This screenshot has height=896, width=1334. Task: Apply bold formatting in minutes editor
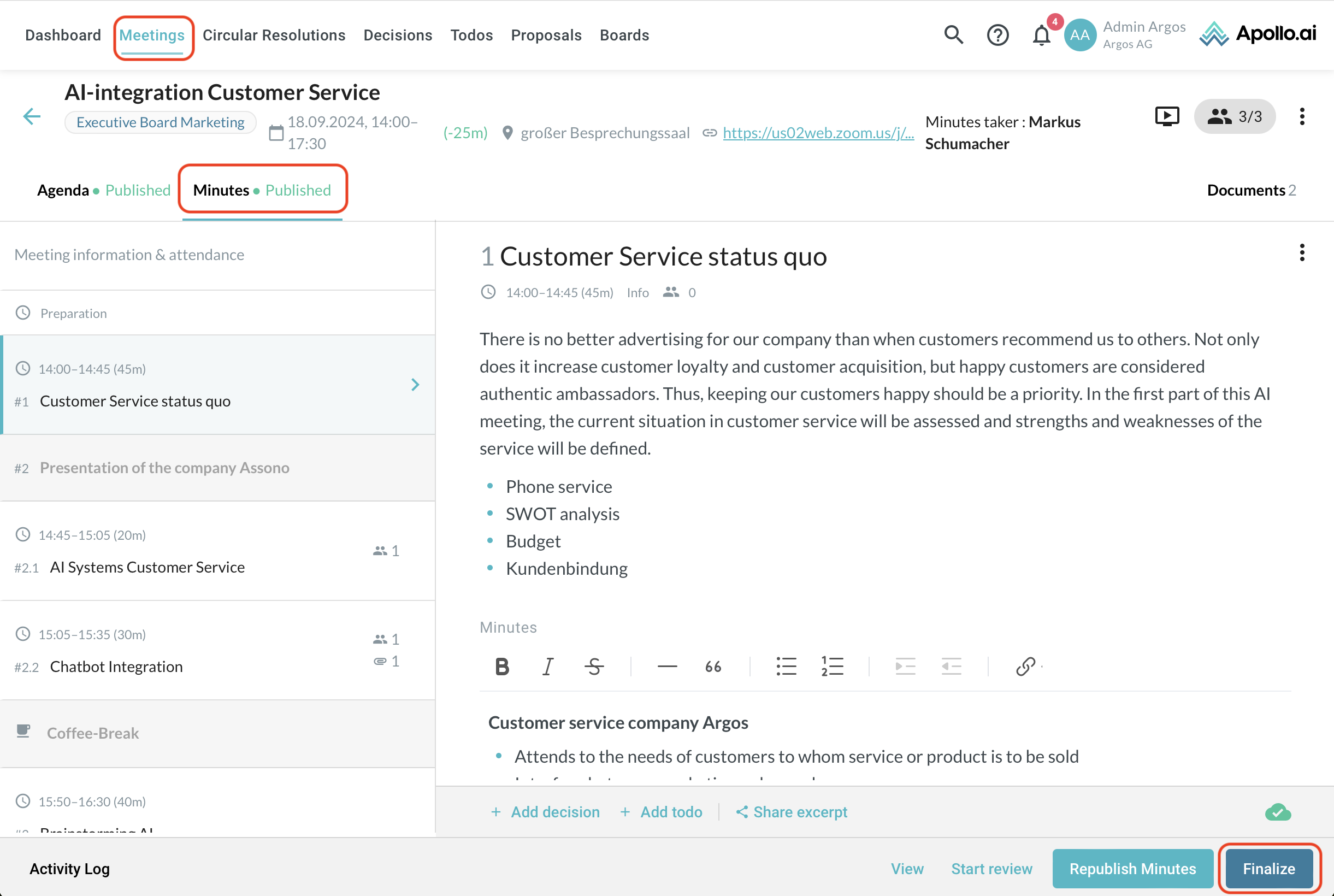[x=501, y=667]
